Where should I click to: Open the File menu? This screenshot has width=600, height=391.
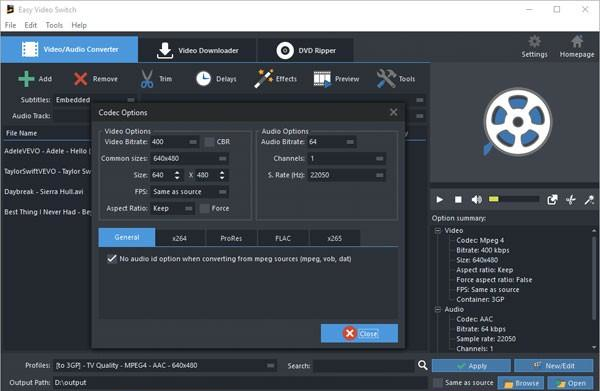click(10, 25)
